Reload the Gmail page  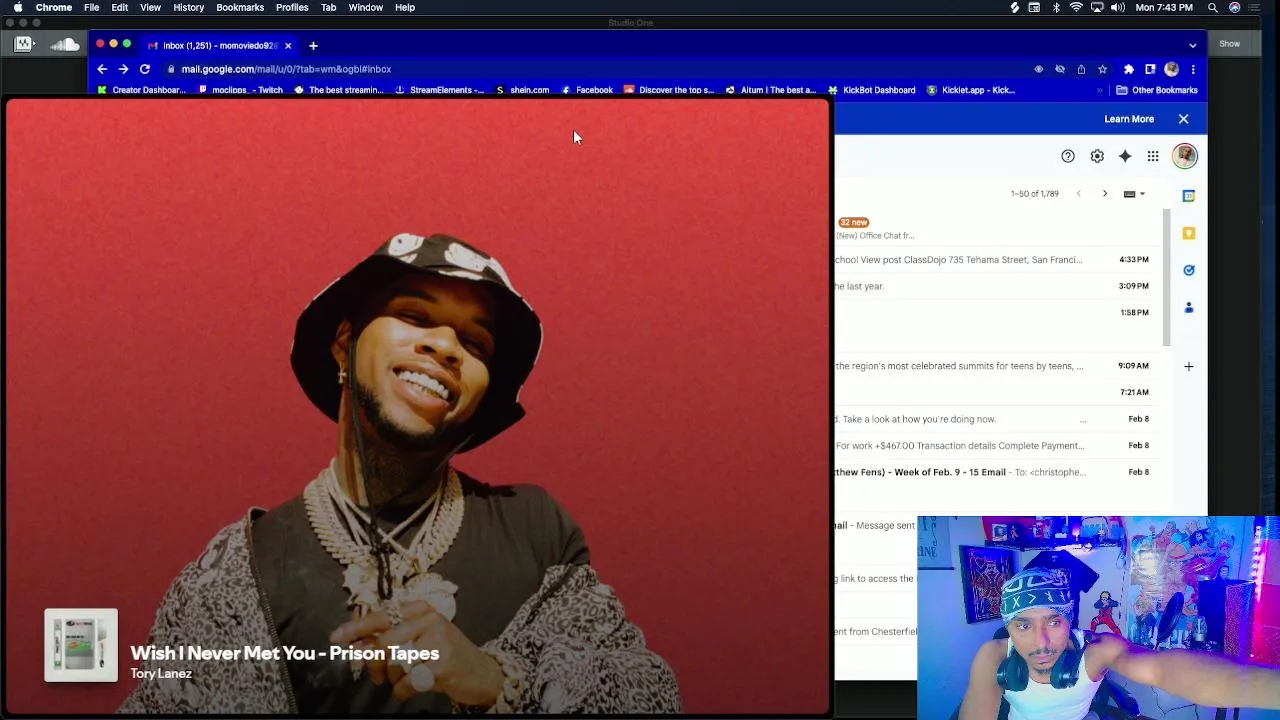coord(145,69)
